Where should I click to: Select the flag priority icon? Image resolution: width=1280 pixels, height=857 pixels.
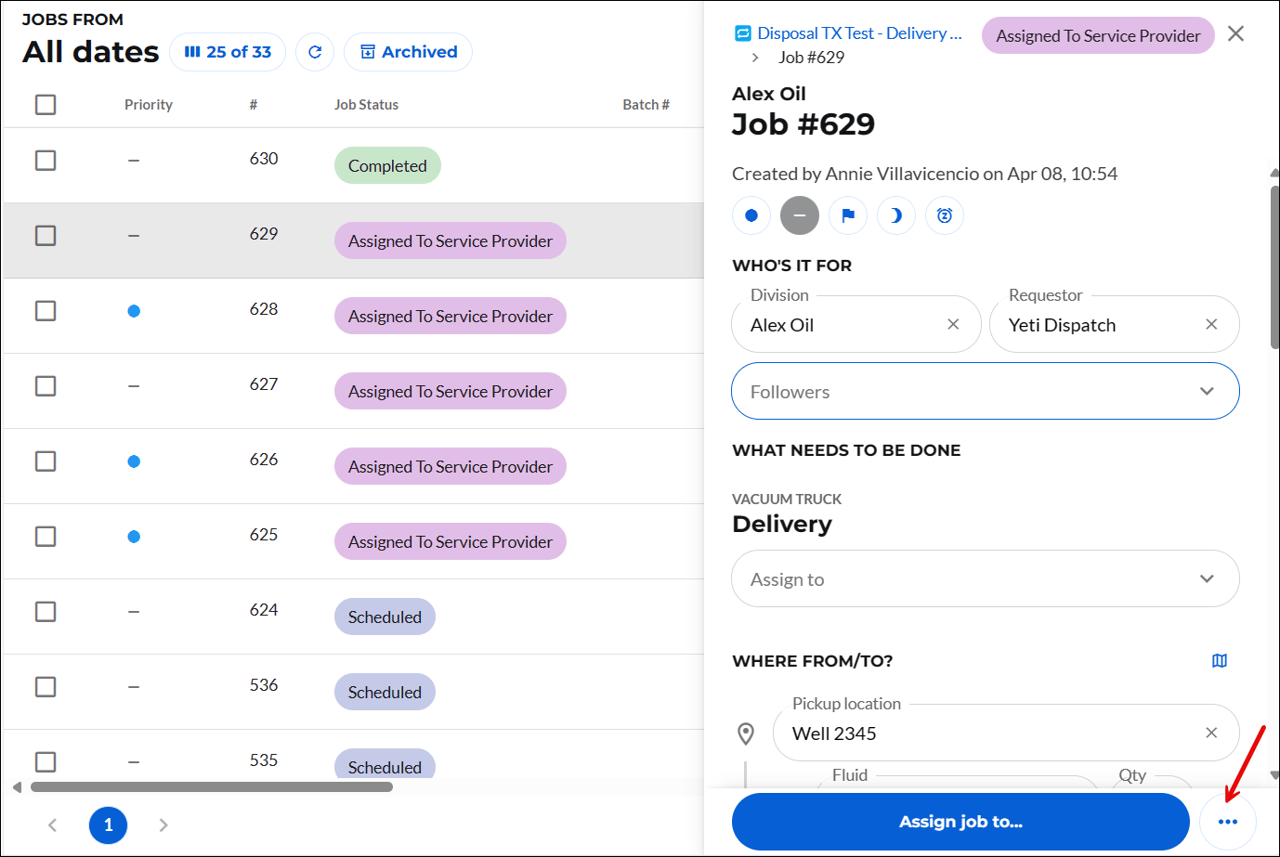click(x=848, y=215)
